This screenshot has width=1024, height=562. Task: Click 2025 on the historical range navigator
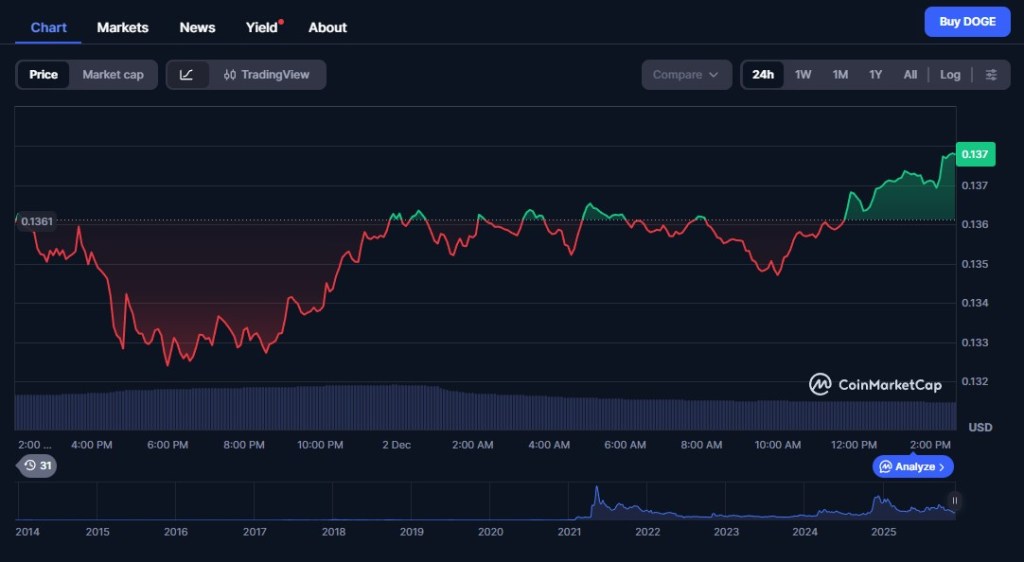[x=884, y=531]
